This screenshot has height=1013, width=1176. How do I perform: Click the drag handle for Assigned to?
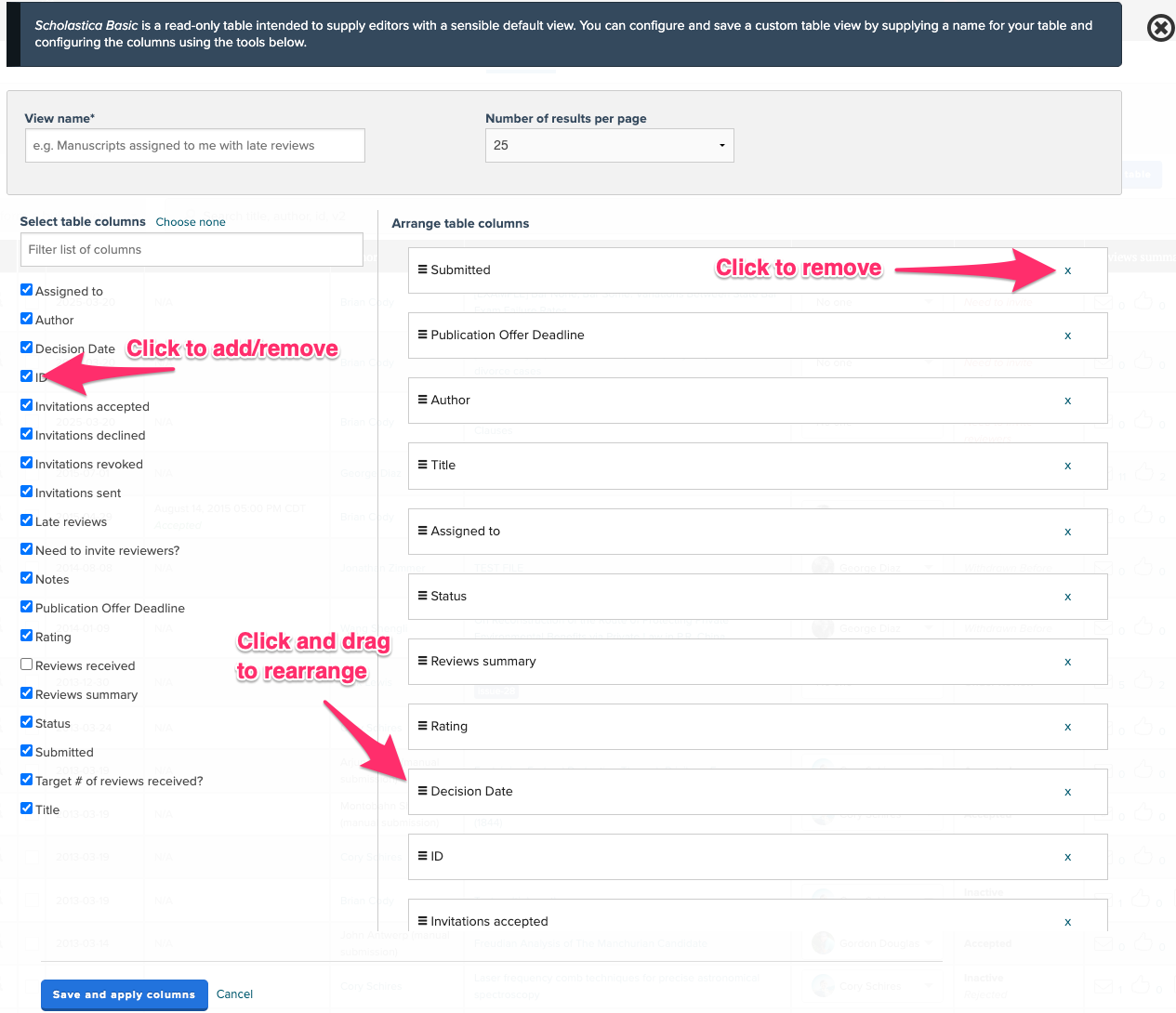(x=422, y=531)
